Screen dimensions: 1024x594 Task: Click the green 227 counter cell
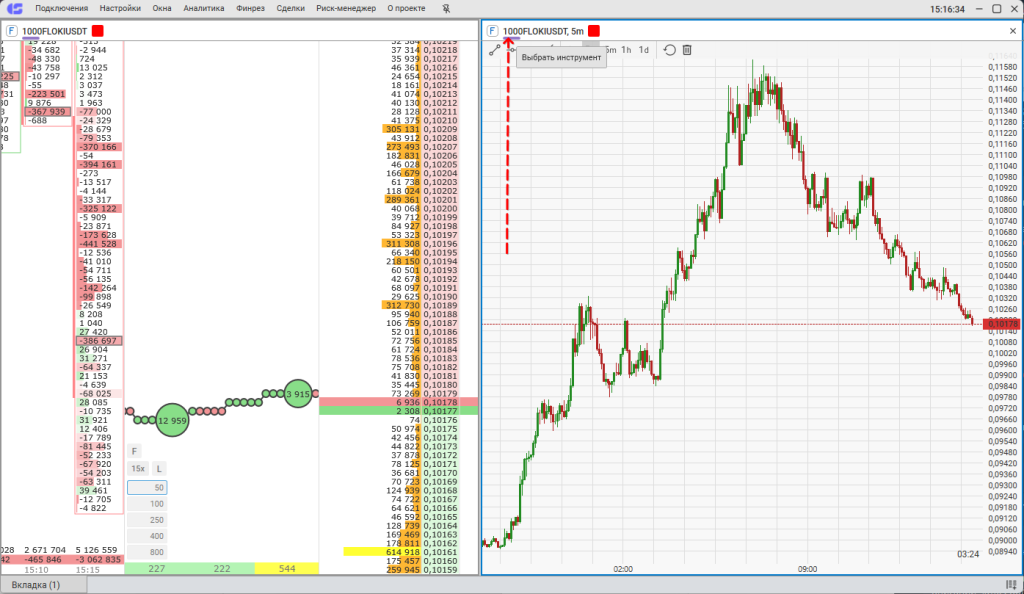(x=157, y=569)
